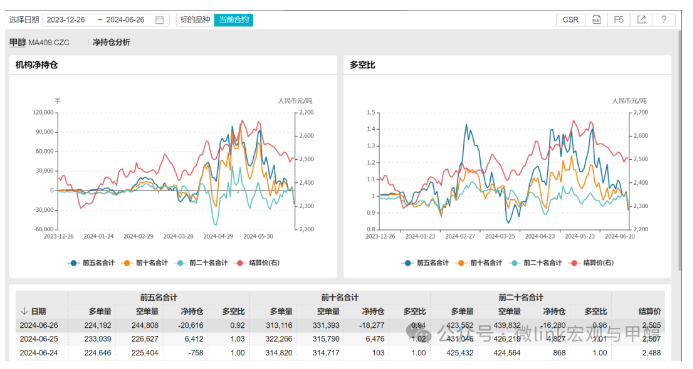Click the 6,476 net position cell
This screenshot has width=693, height=369.
(x=375, y=339)
